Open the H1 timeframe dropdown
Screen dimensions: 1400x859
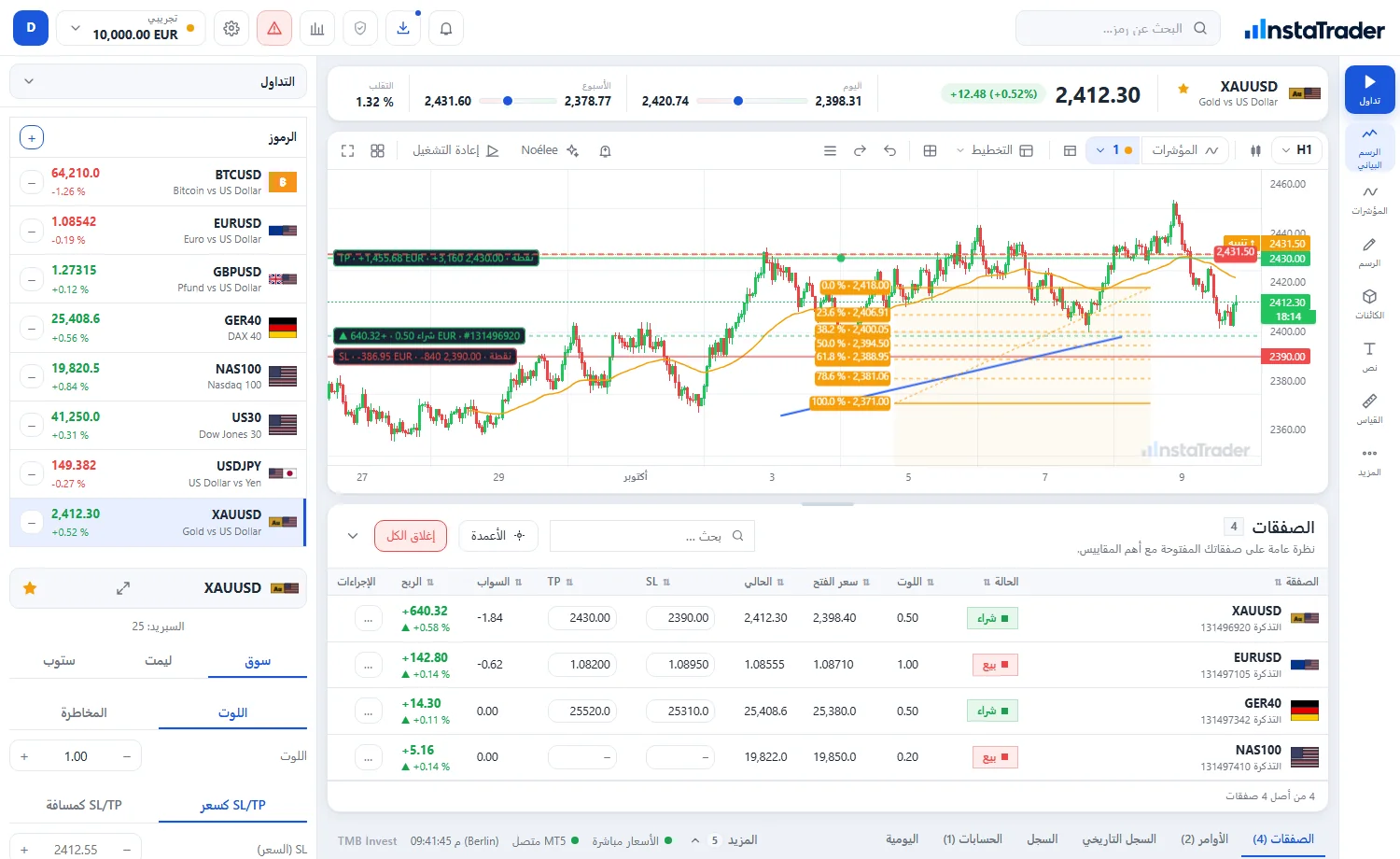(x=1297, y=150)
